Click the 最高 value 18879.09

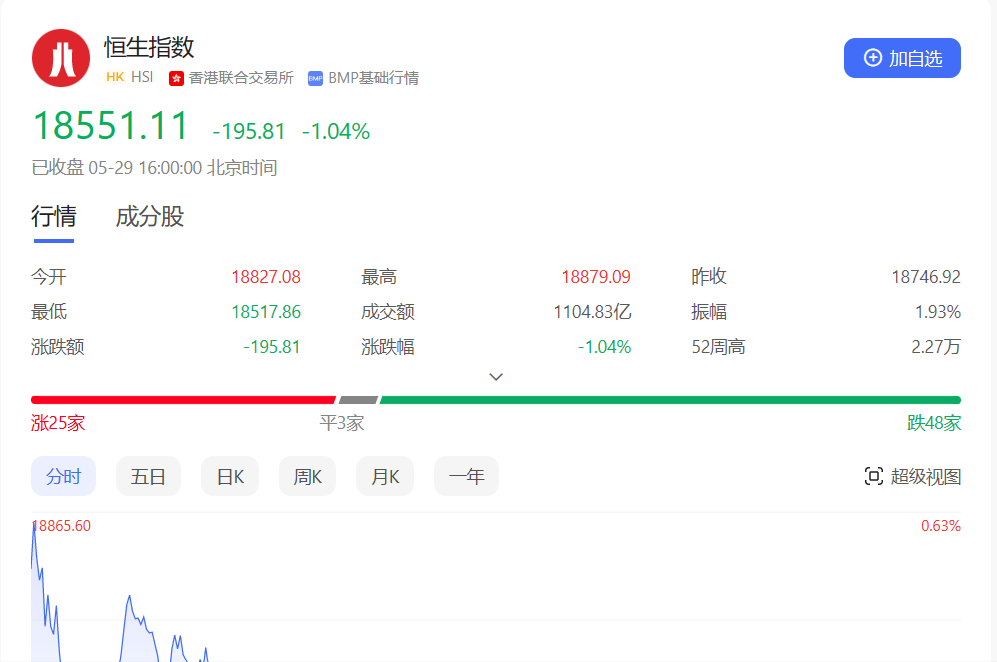tap(596, 277)
